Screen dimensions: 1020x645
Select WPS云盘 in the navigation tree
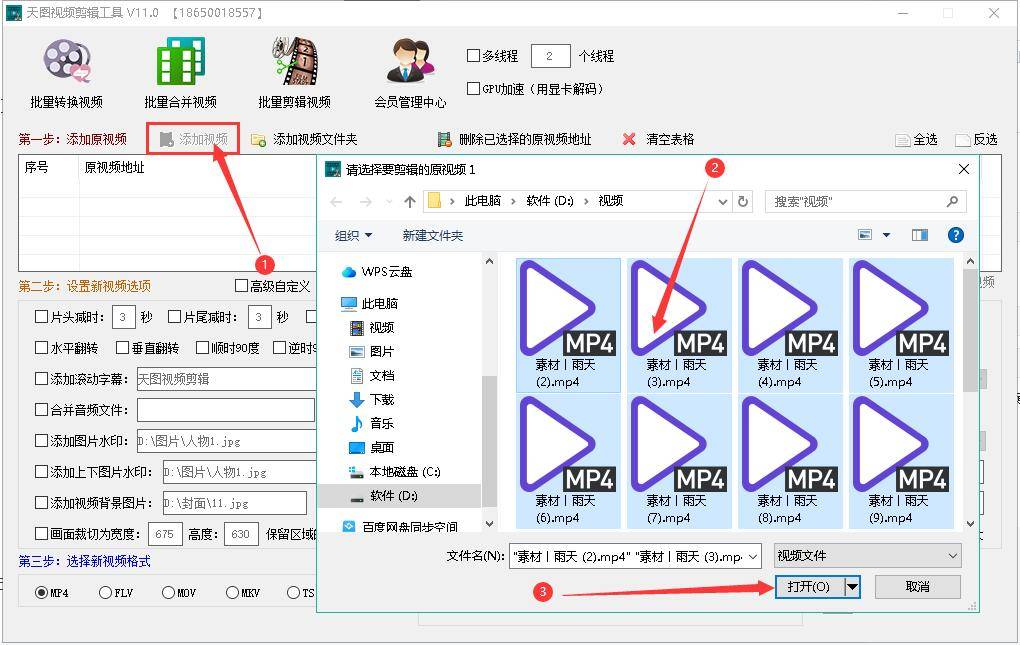tap(377, 272)
